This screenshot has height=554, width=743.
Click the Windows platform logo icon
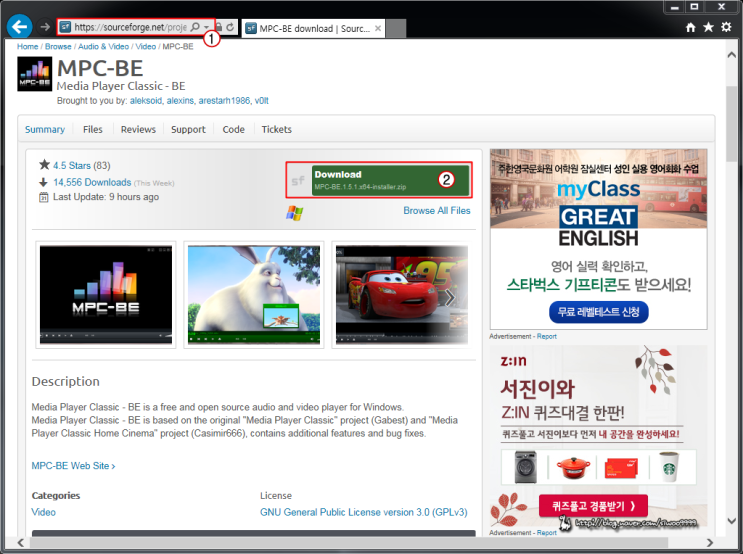(294, 212)
